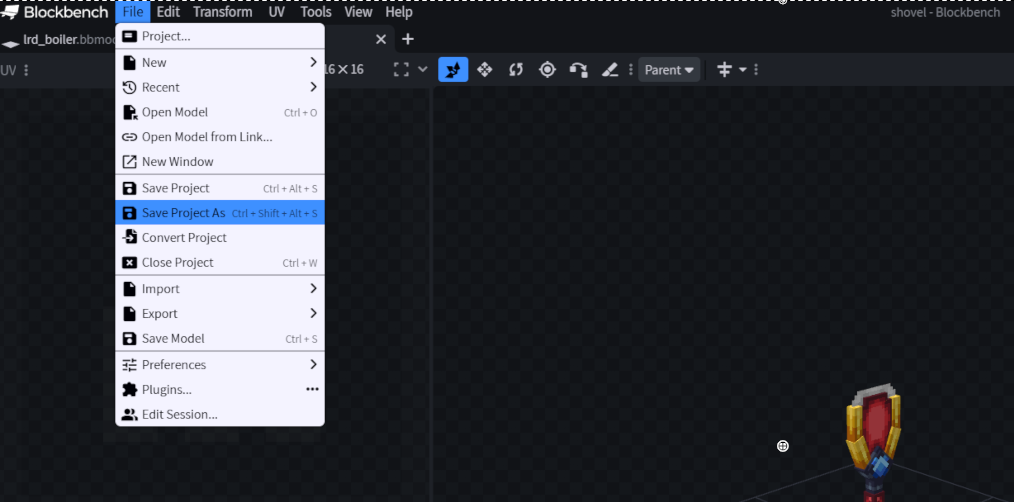This screenshot has height=502, width=1014.
Task: Choose Close Project
Action: click(x=220, y=263)
